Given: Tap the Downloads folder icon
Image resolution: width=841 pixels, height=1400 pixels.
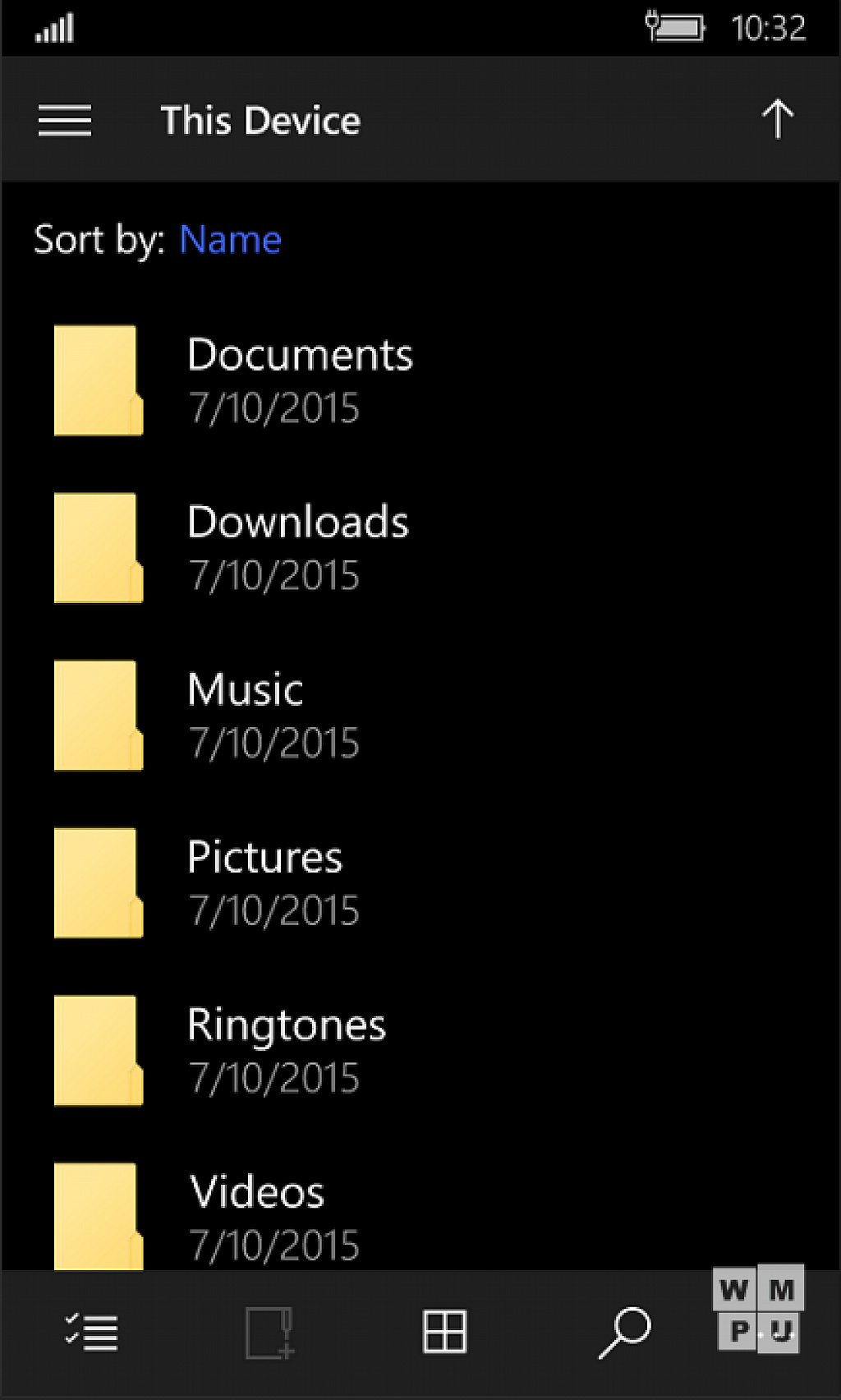Looking at the screenshot, I should pyautogui.click(x=99, y=548).
